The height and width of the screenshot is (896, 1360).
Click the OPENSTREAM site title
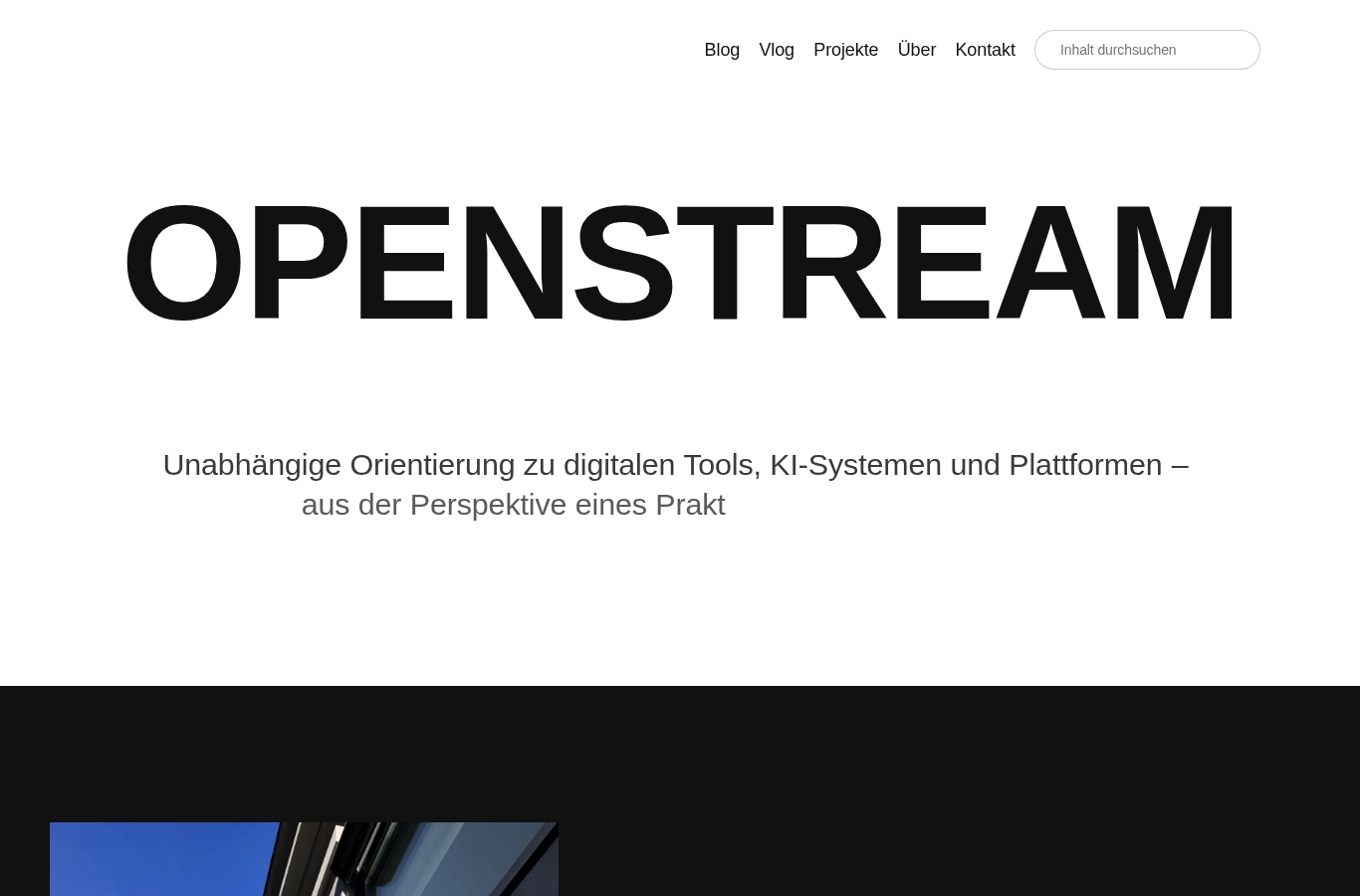(680, 263)
